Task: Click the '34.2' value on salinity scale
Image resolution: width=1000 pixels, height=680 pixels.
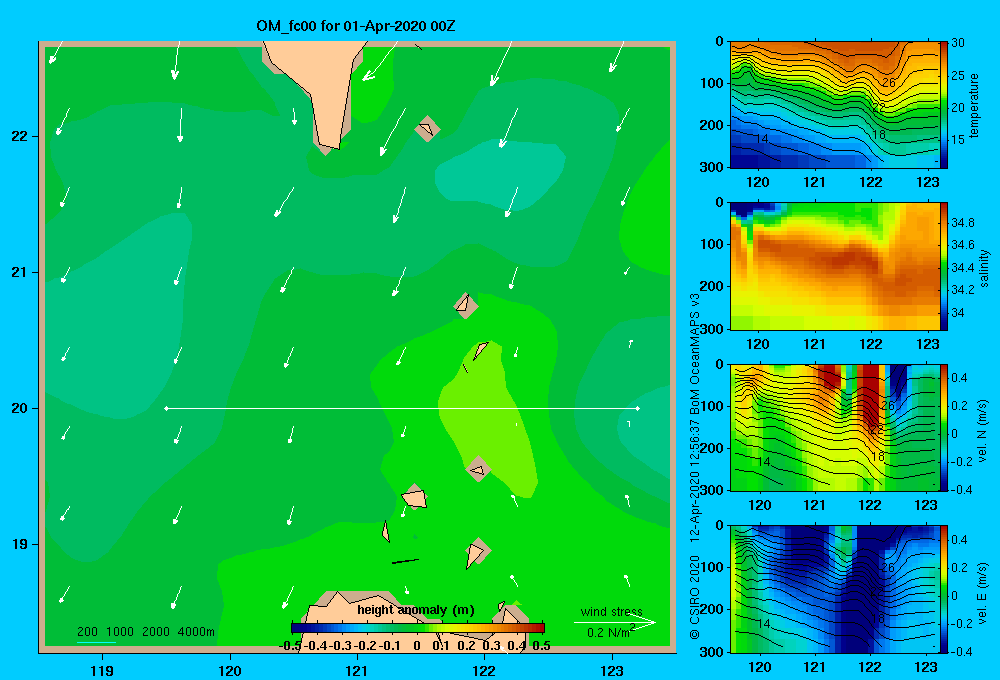Action: 962,290
